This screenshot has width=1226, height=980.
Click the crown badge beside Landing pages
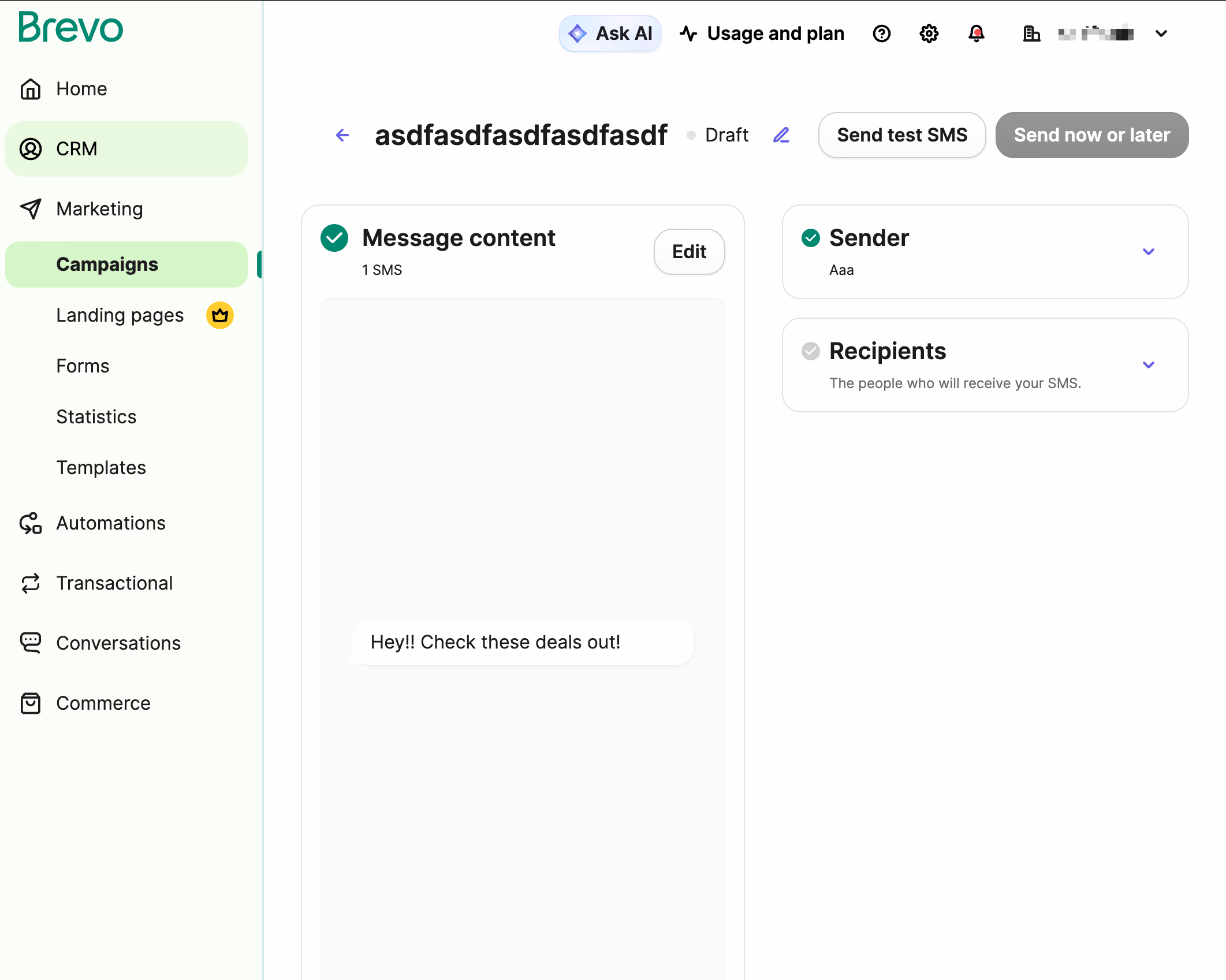click(220, 315)
